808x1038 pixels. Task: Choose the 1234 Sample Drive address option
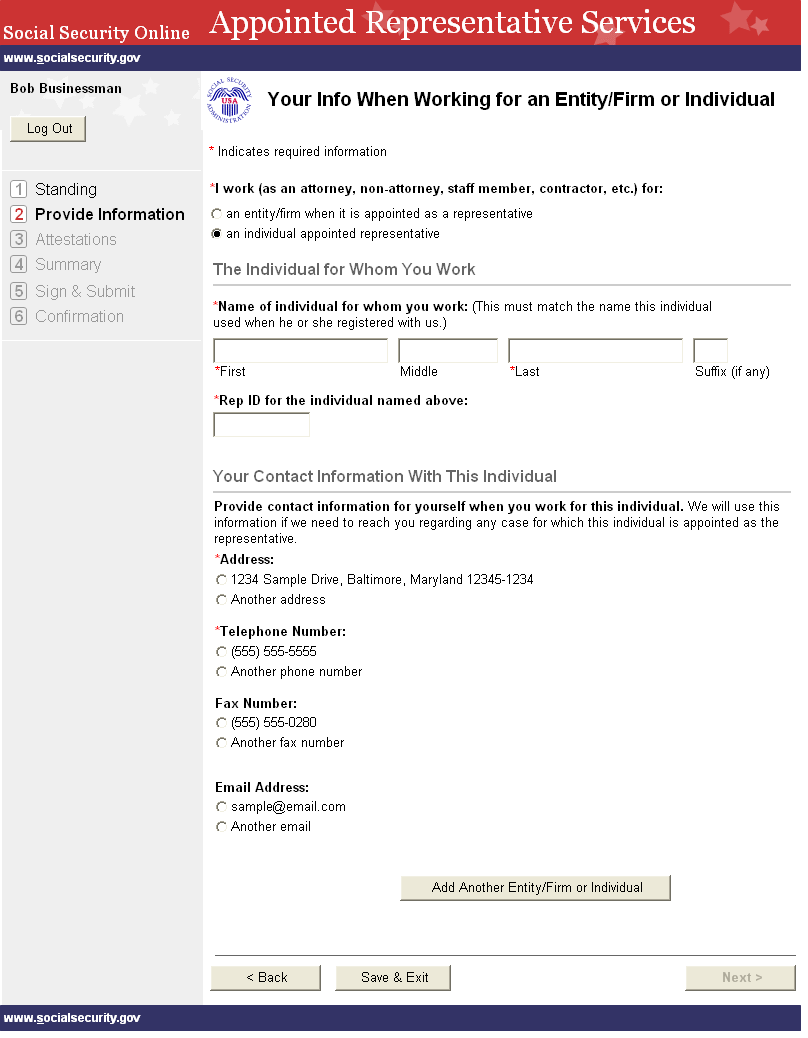pos(221,580)
